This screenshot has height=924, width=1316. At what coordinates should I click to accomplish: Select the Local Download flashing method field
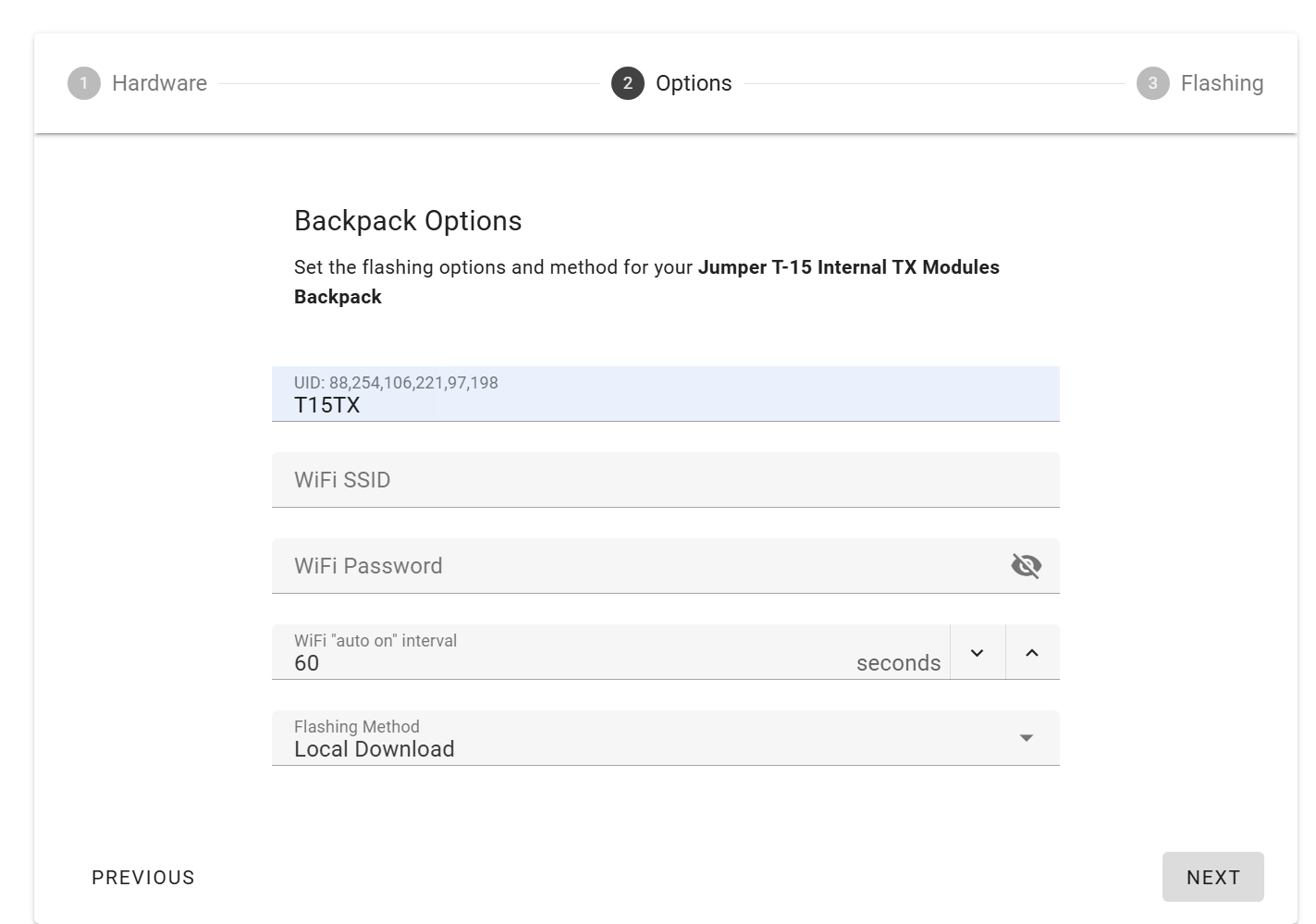pos(666,738)
